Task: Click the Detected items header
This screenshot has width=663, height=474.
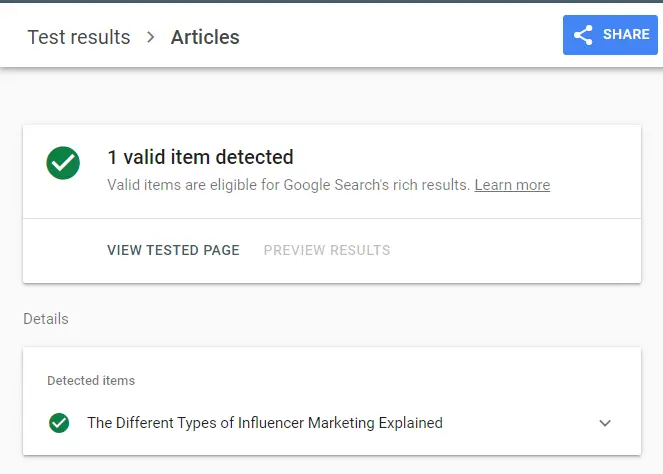Action: click(x=91, y=381)
